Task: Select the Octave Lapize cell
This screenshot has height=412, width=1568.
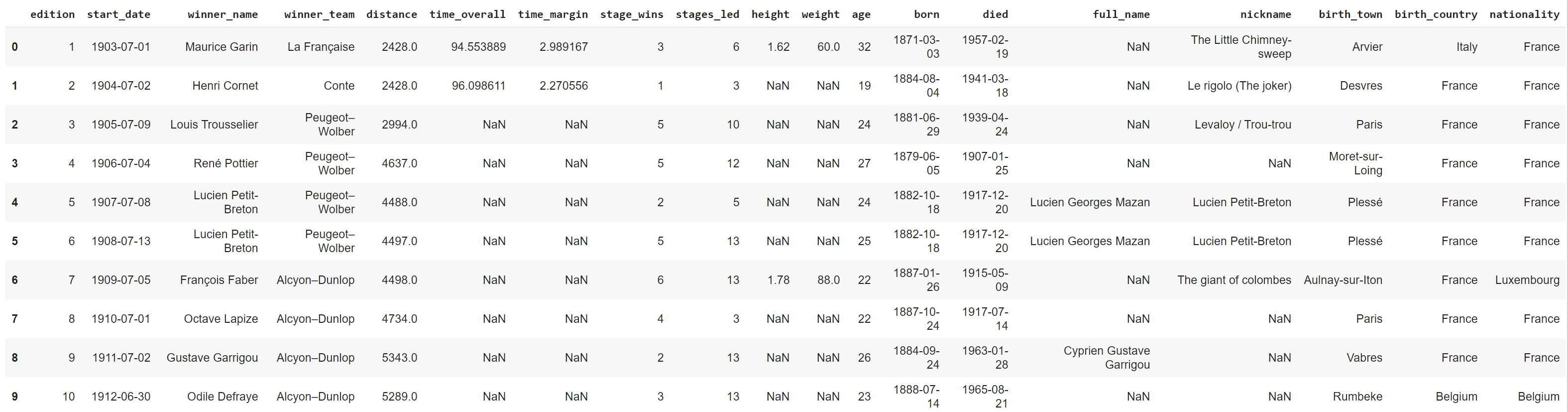Action: pos(221,319)
